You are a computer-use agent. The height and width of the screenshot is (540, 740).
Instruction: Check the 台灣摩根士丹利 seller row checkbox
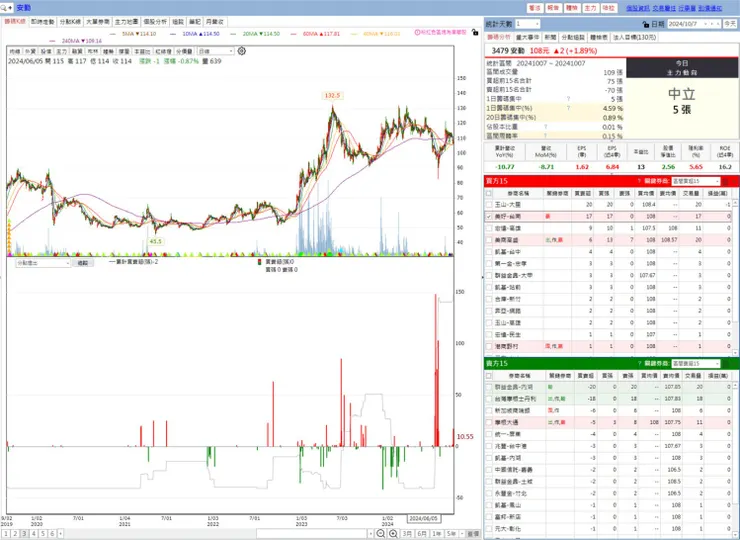[x=489, y=399]
